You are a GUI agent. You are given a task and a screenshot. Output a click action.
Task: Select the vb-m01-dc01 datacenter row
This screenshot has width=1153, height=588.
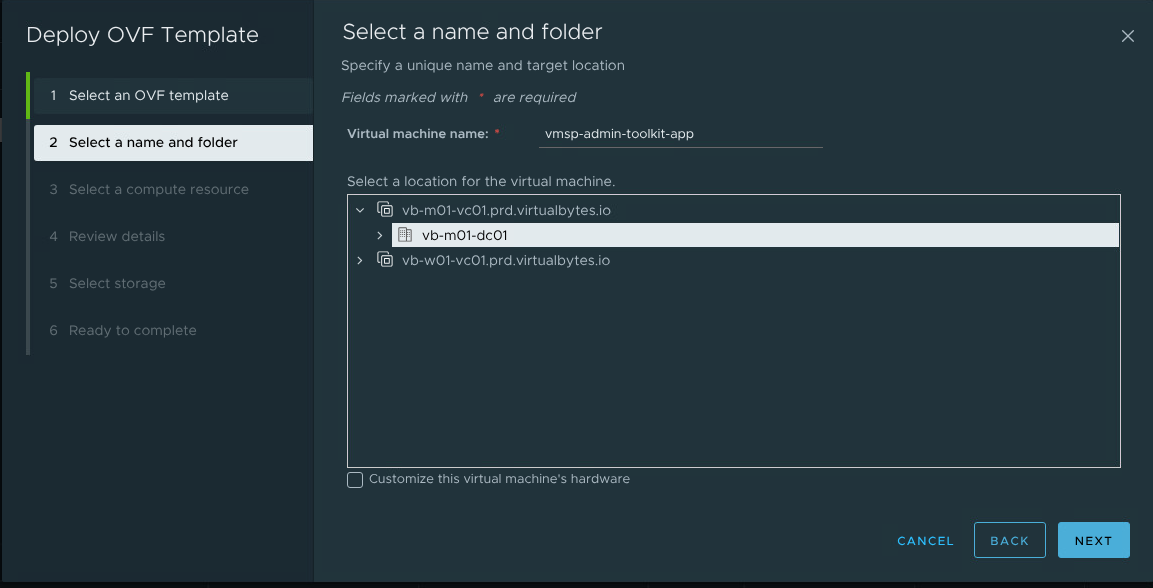[x=755, y=235]
